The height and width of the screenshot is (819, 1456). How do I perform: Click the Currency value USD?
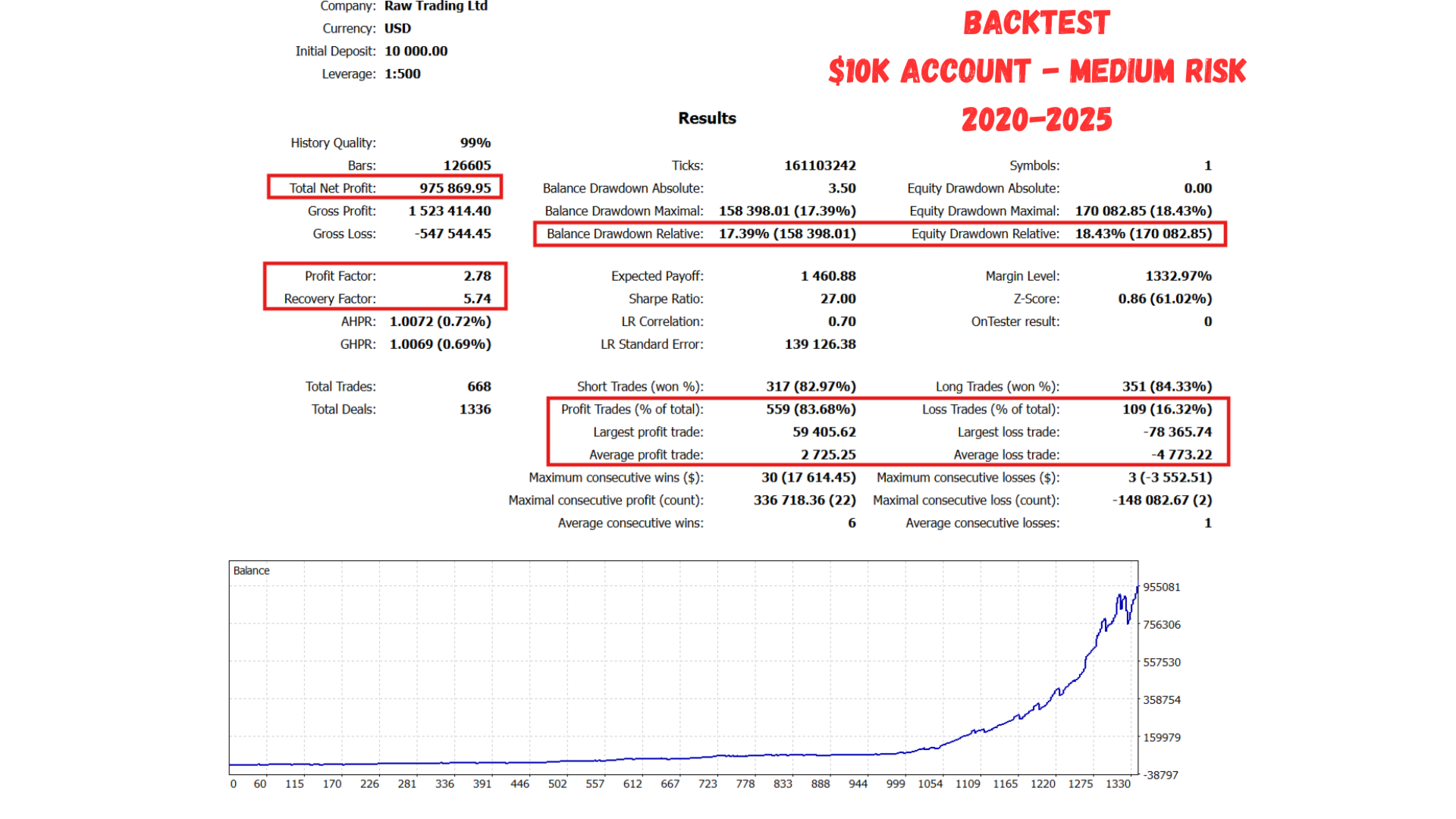click(397, 29)
